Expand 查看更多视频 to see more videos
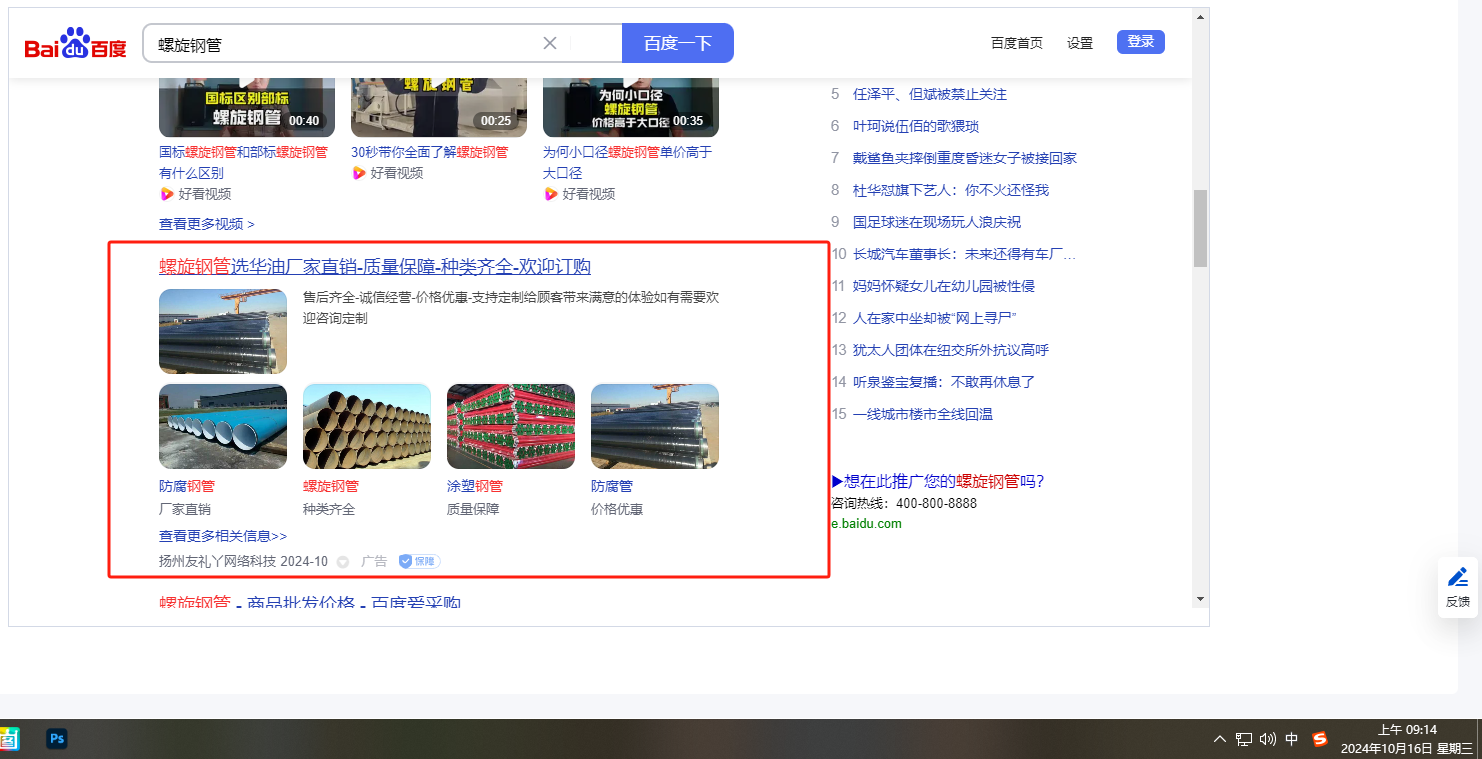This screenshot has width=1482, height=759. 207,224
